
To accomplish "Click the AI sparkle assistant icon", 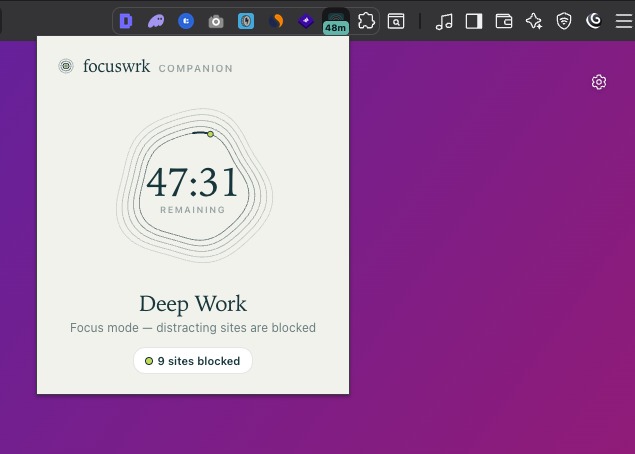I will [x=534, y=21].
